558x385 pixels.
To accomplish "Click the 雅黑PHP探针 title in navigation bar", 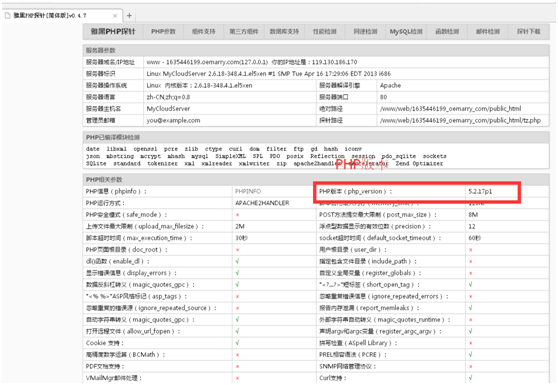I will pyautogui.click(x=113, y=32).
